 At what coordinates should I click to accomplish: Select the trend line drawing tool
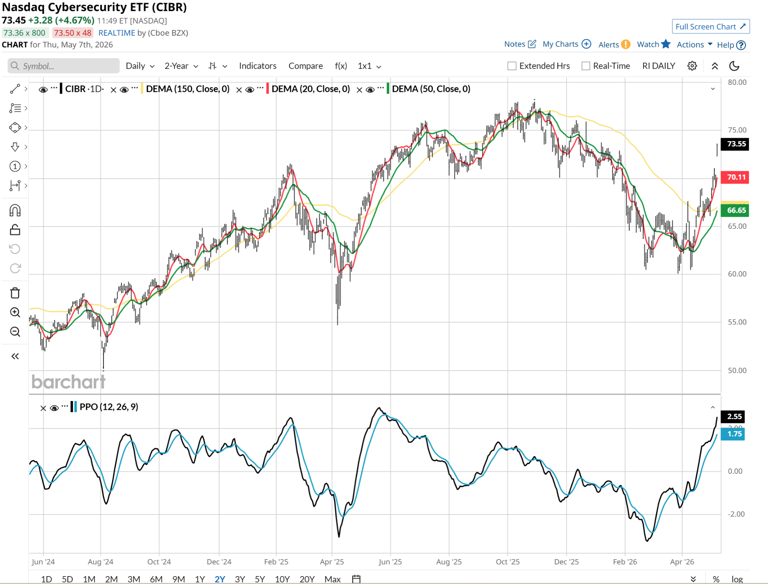(x=15, y=89)
